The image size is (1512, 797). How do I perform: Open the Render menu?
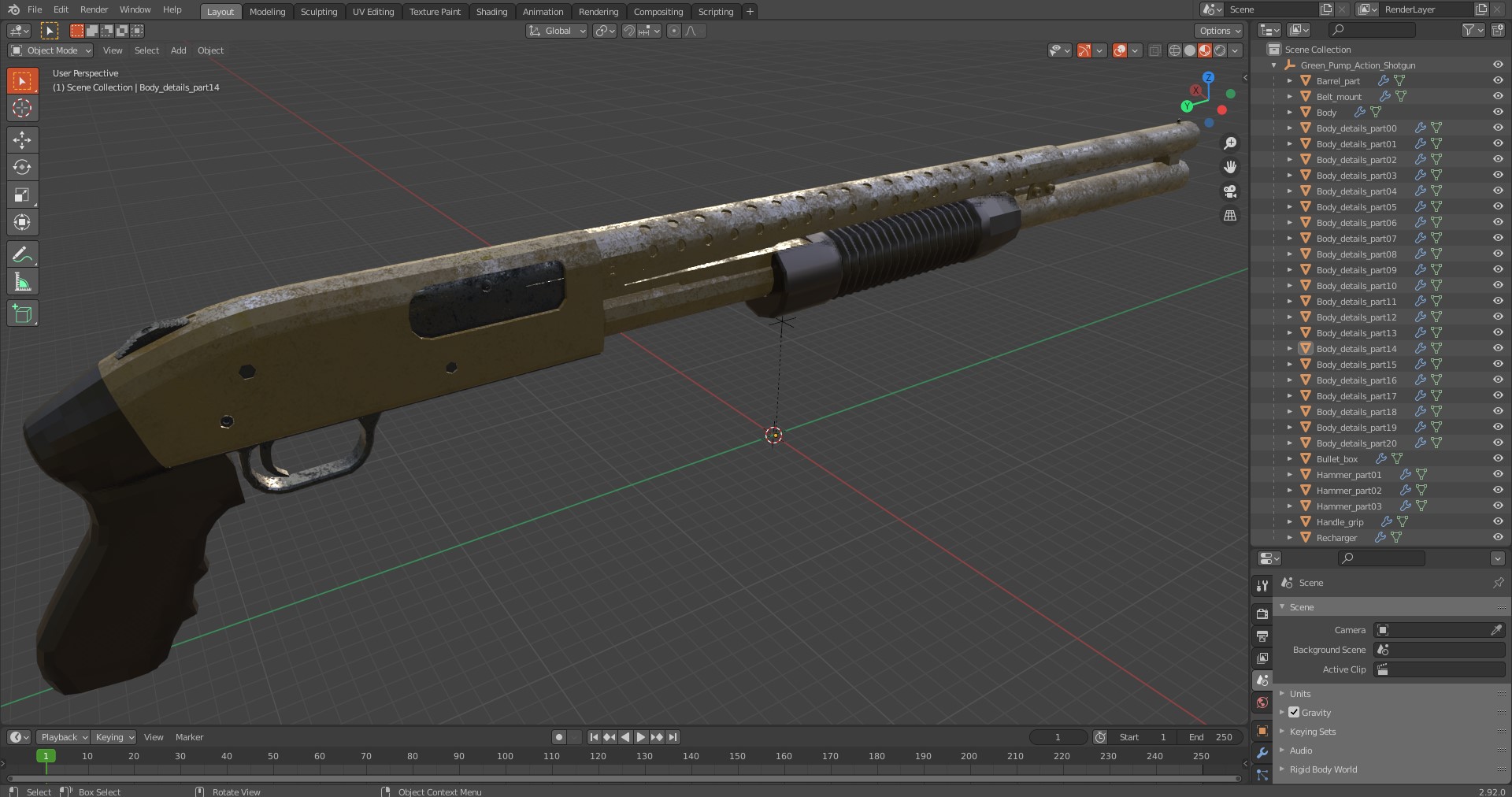pyautogui.click(x=94, y=9)
